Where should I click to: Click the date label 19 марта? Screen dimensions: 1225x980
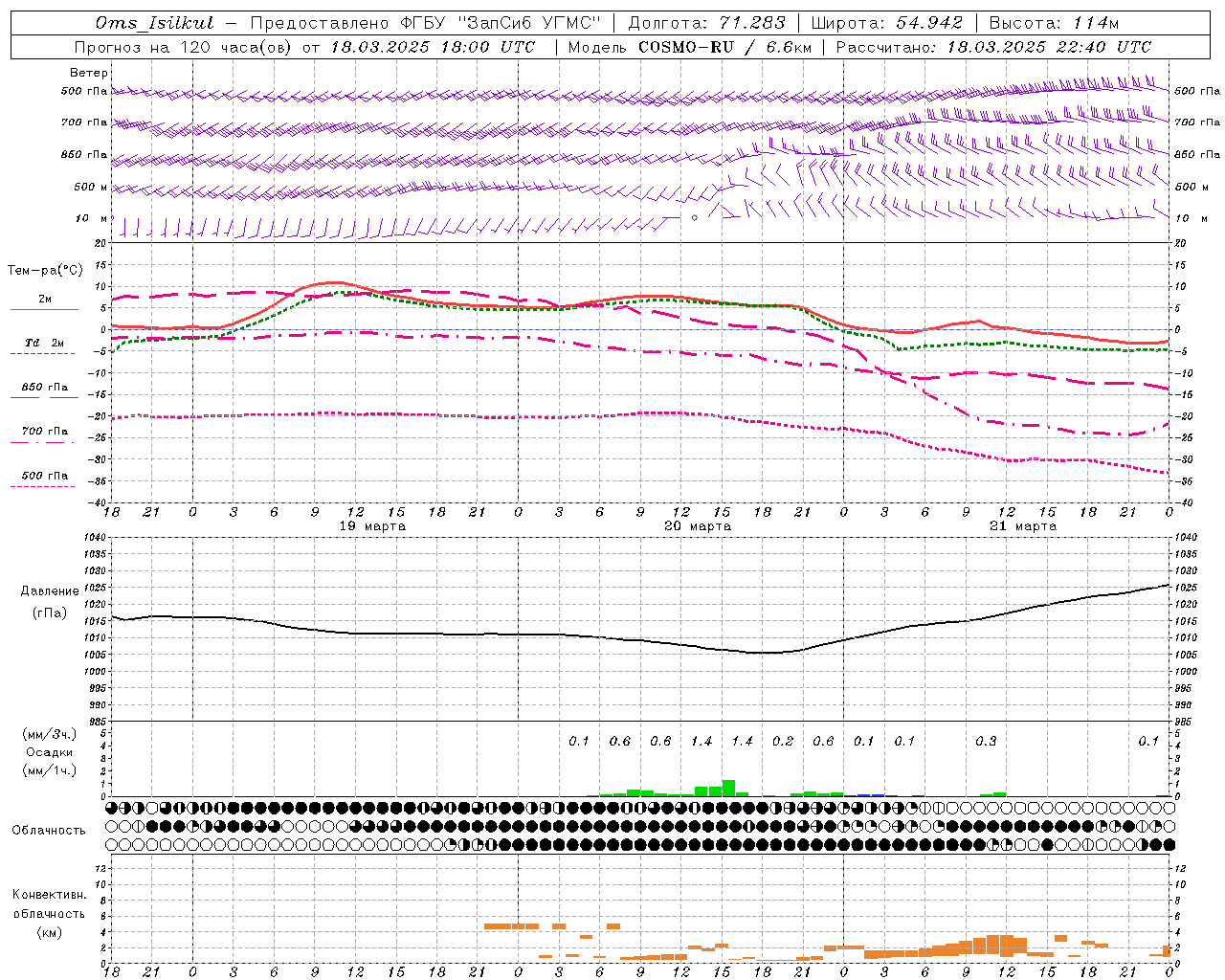point(372,525)
